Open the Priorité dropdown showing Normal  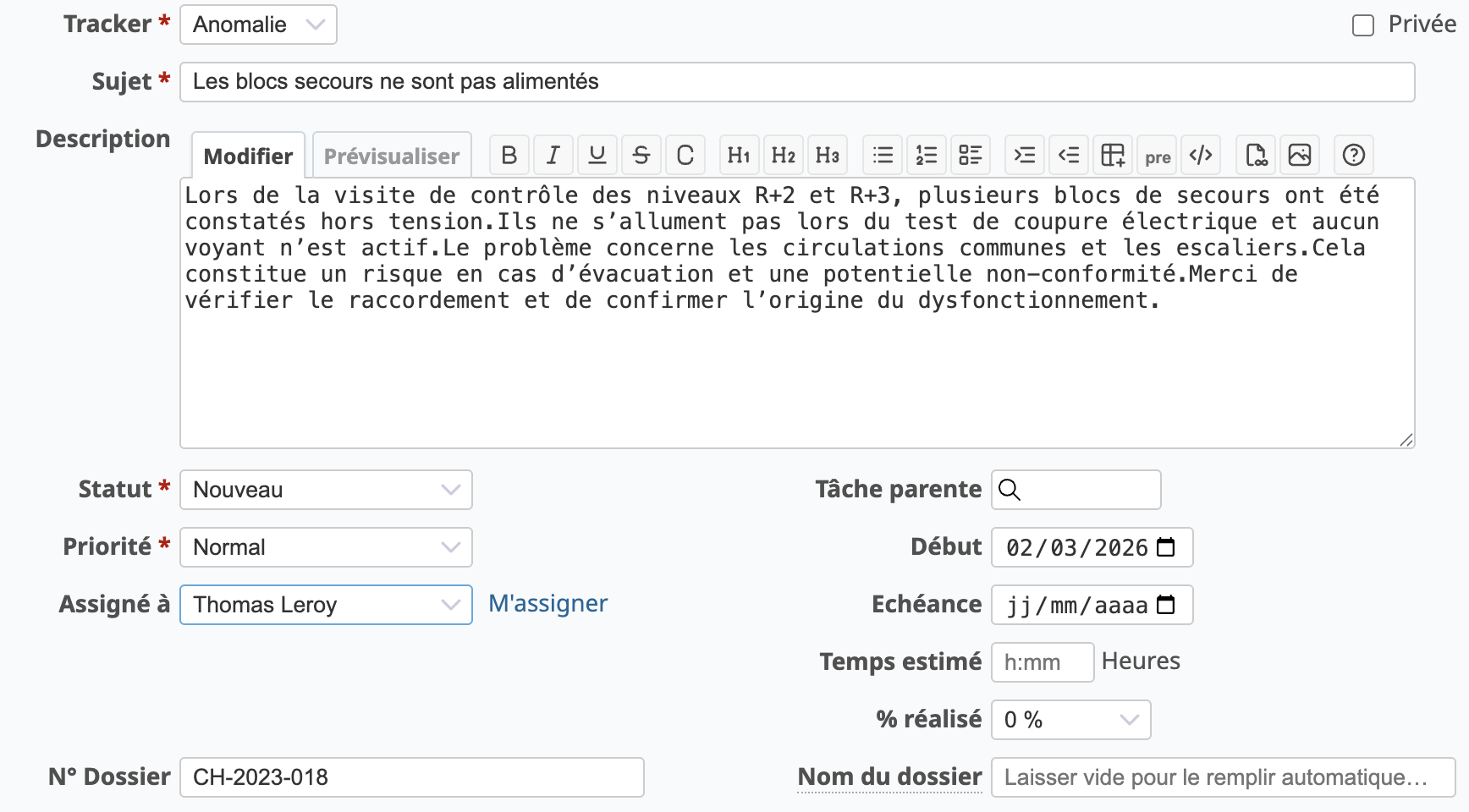(326, 547)
